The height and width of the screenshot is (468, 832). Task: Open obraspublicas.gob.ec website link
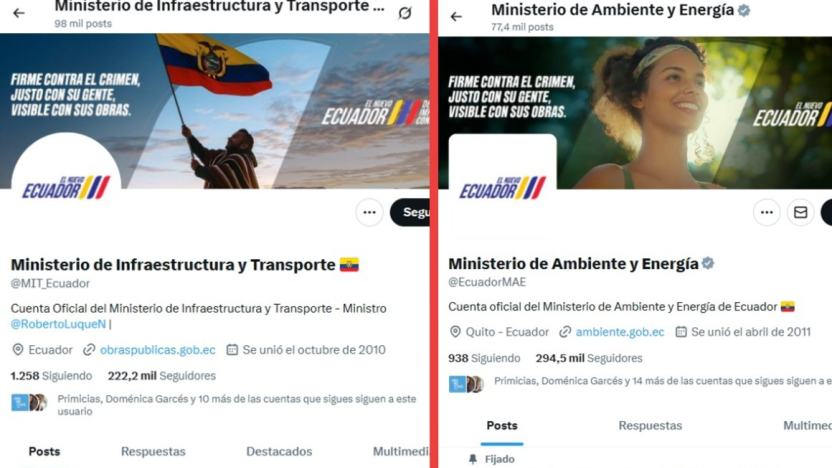coord(158,350)
